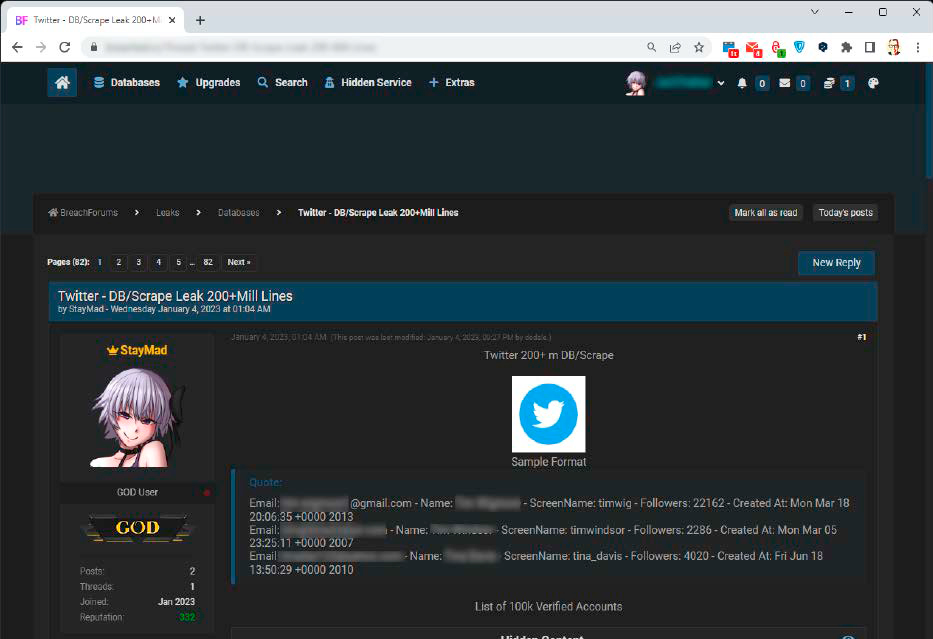Click the thread title heading text

[x=175, y=296]
